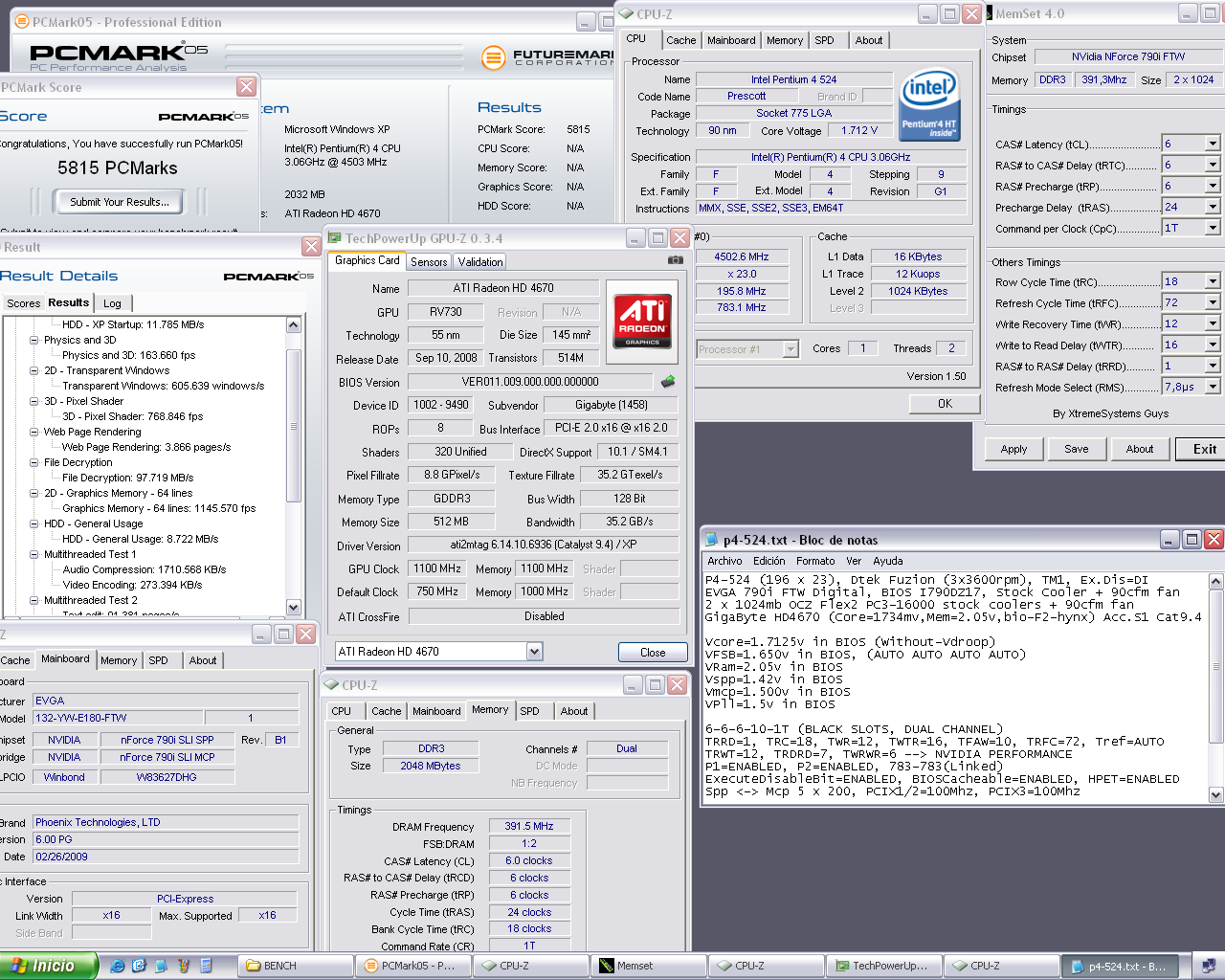Screen dimensions: 1225x980
Task: Collapse the File Decryption node
Action: point(34,462)
